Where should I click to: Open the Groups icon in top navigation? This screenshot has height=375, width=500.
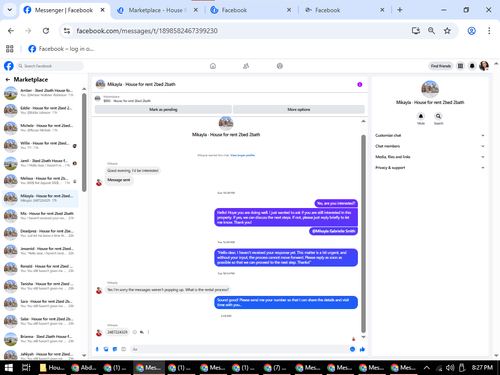point(280,66)
